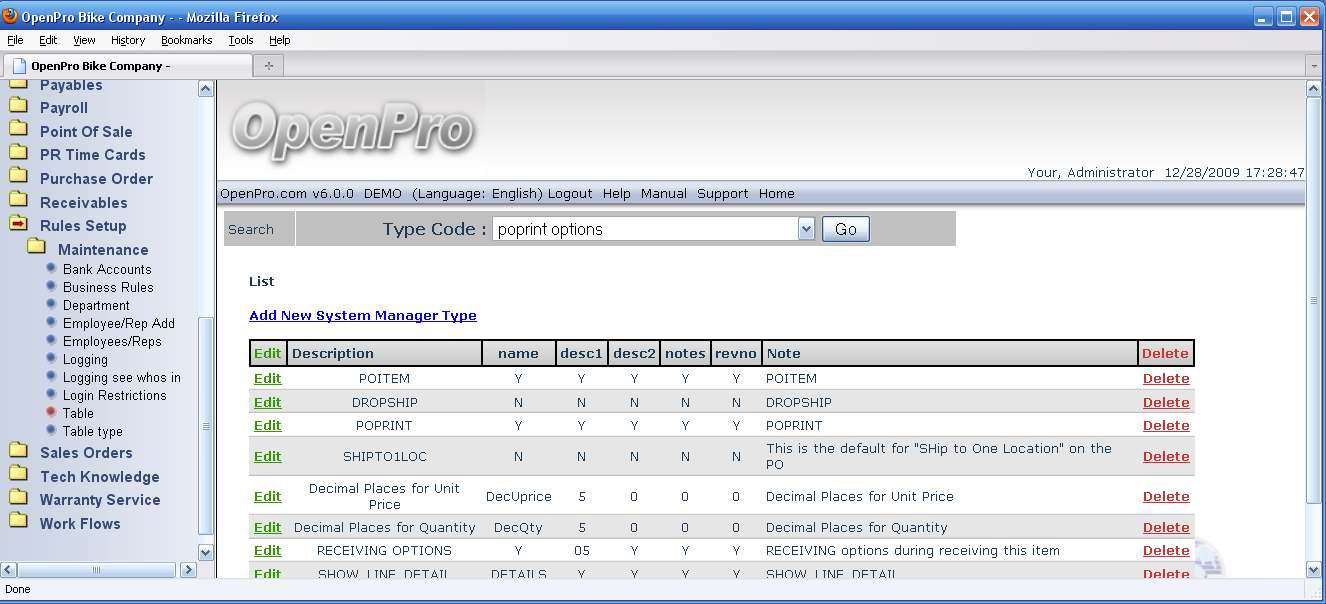Open the History menu
Viewport: 1326px width, 604px height.
point(128,40)
